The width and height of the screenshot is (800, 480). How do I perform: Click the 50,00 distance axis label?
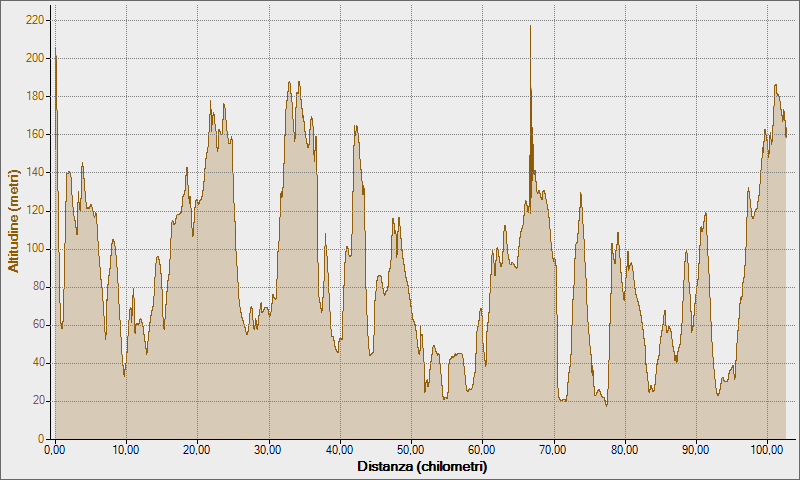click(x=411, y=450)
